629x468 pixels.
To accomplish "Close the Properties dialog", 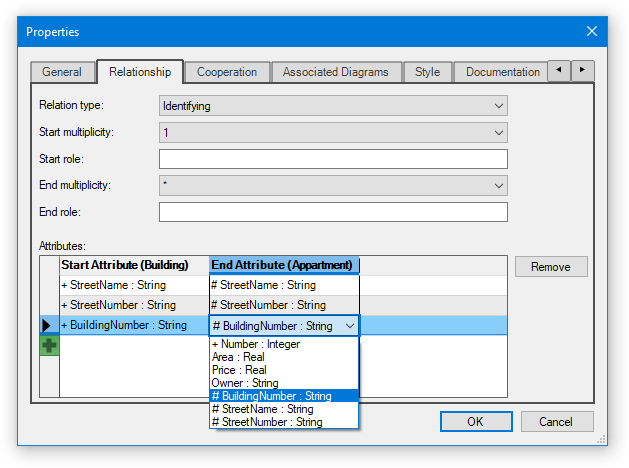I will pos(591,31).
